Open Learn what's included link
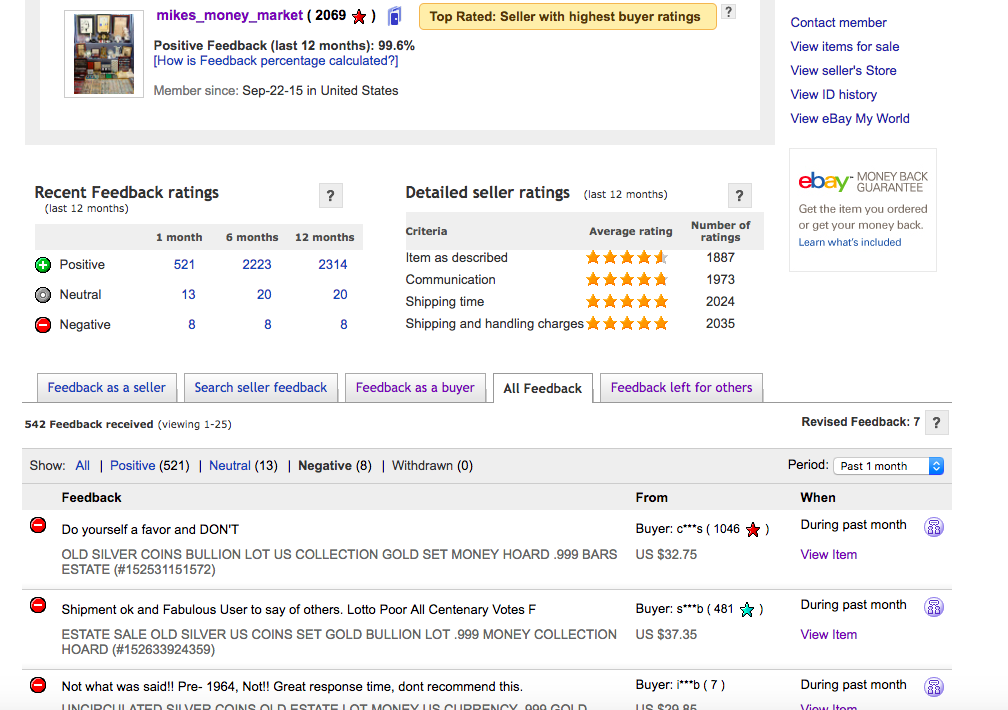 849,243
